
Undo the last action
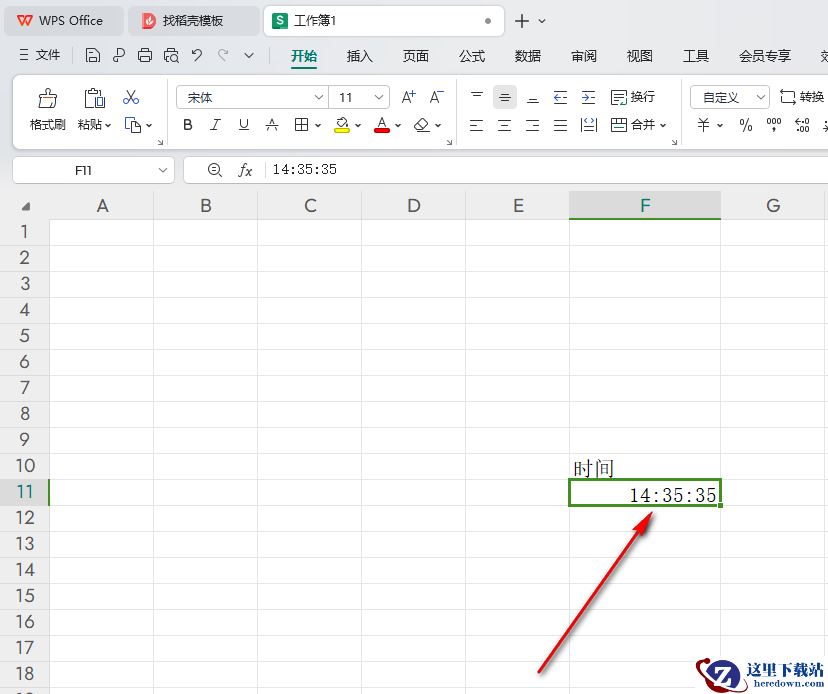pyautogui.click(x=197, y=55)
